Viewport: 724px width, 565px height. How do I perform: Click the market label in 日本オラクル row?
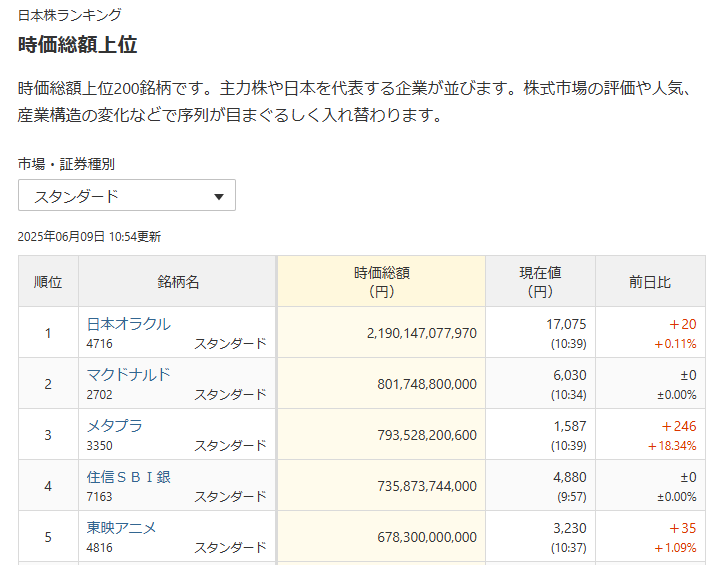coord(230,344)
